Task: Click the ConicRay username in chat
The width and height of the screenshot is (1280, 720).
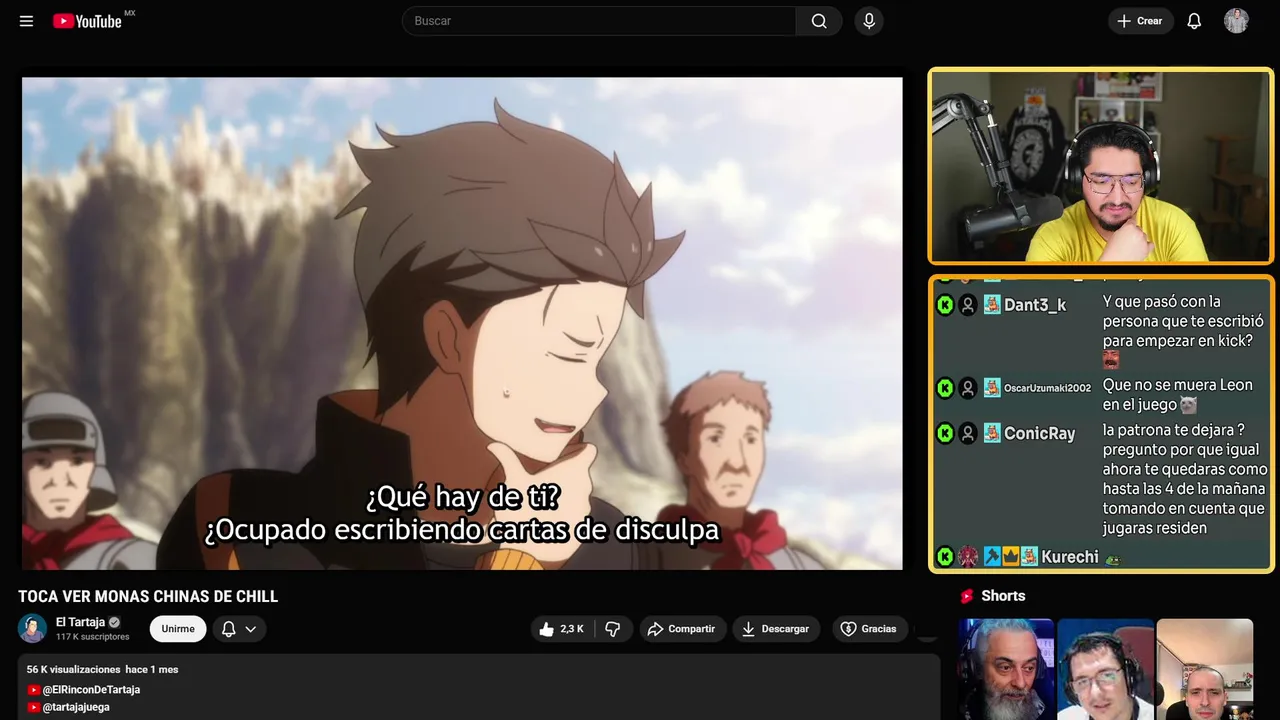Action: pos(1039,433)
